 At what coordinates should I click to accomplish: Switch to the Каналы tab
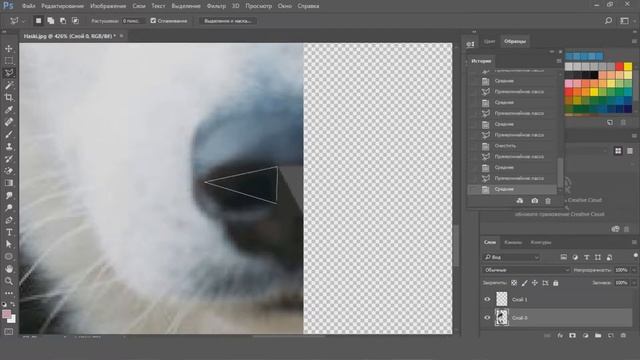513,242
